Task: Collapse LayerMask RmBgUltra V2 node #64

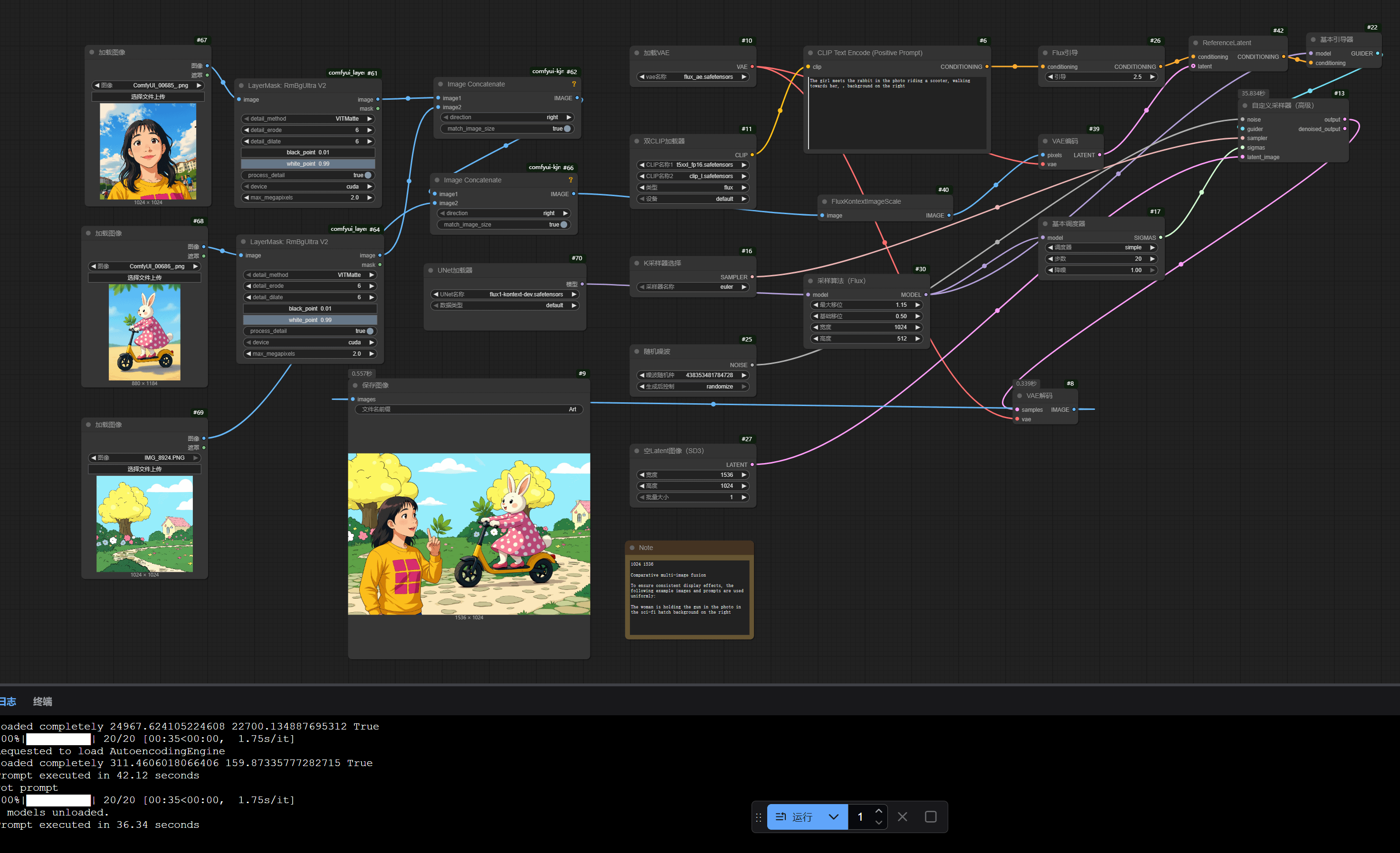Action: 243,242
